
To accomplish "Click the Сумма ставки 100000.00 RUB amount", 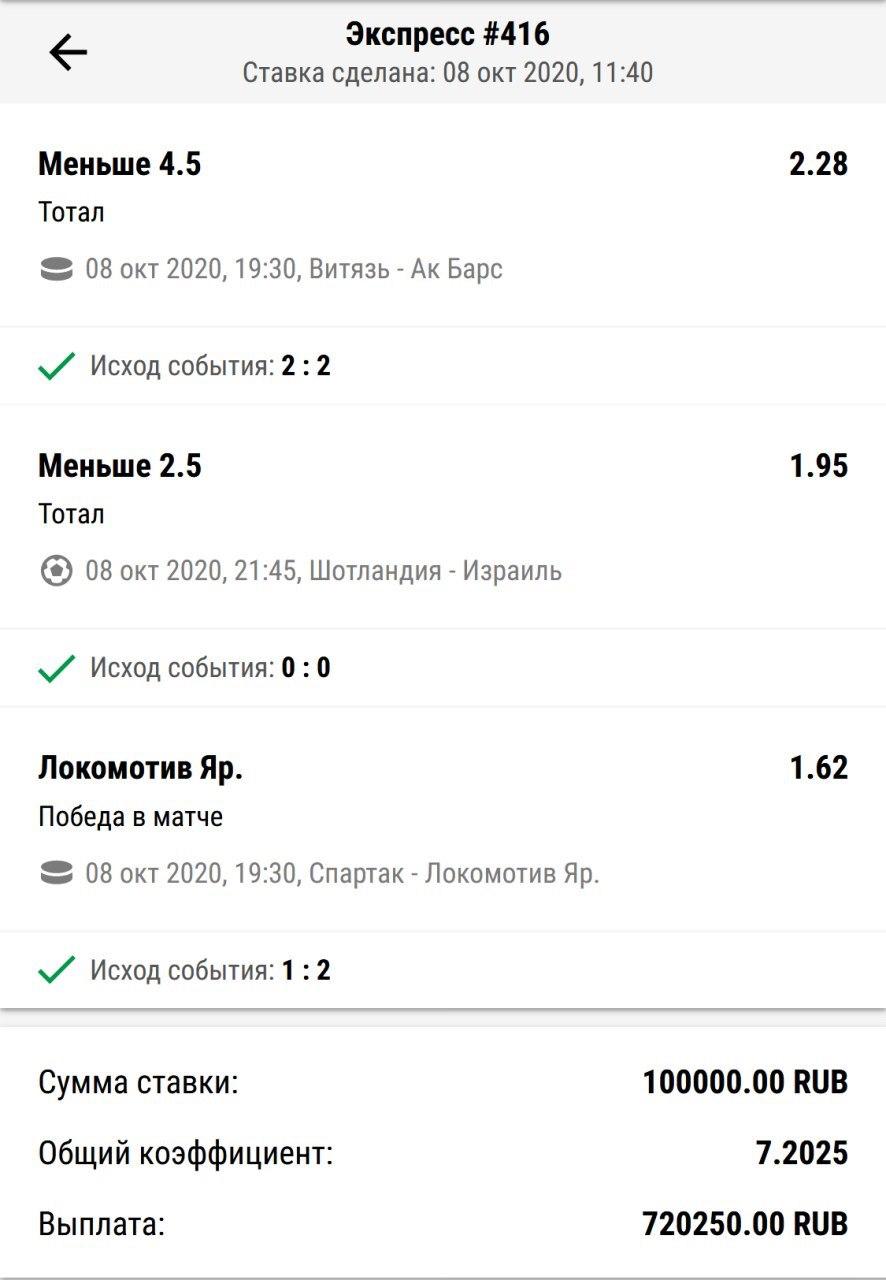I will (x=745, y=1081).
